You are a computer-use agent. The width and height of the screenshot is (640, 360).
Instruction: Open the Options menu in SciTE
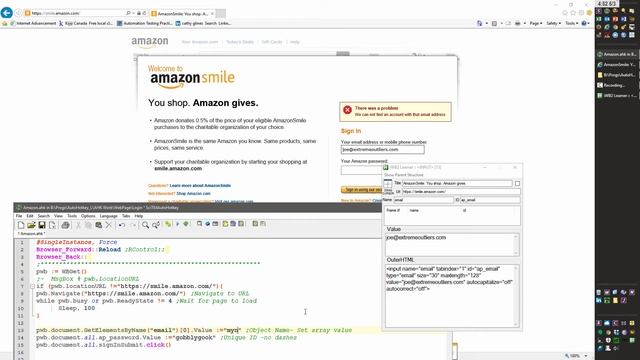coord(88,216)
